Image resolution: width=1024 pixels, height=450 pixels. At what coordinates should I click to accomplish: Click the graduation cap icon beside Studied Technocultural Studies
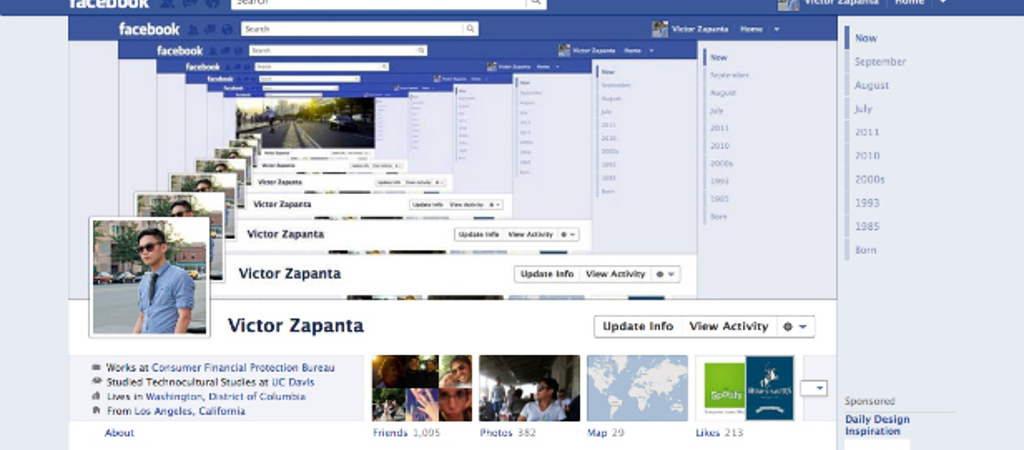coord(97,381)
